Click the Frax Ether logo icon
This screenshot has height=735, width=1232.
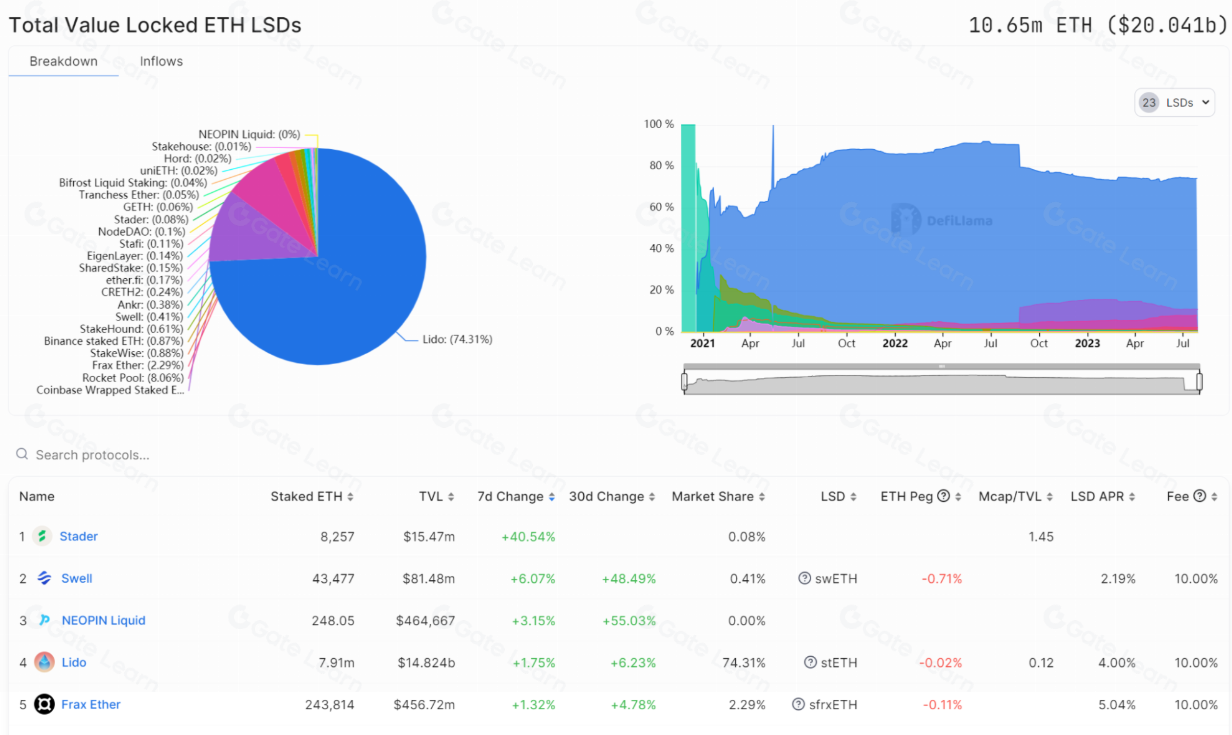pos(44,704)
